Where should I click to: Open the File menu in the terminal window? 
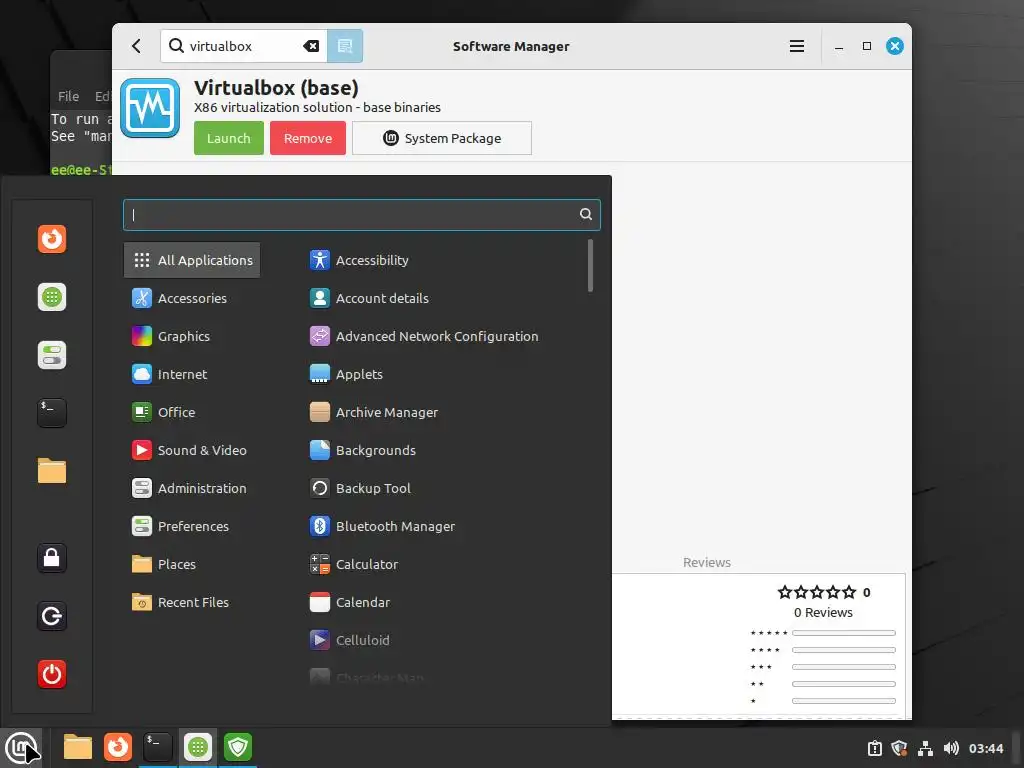click(x=69, y=96)
